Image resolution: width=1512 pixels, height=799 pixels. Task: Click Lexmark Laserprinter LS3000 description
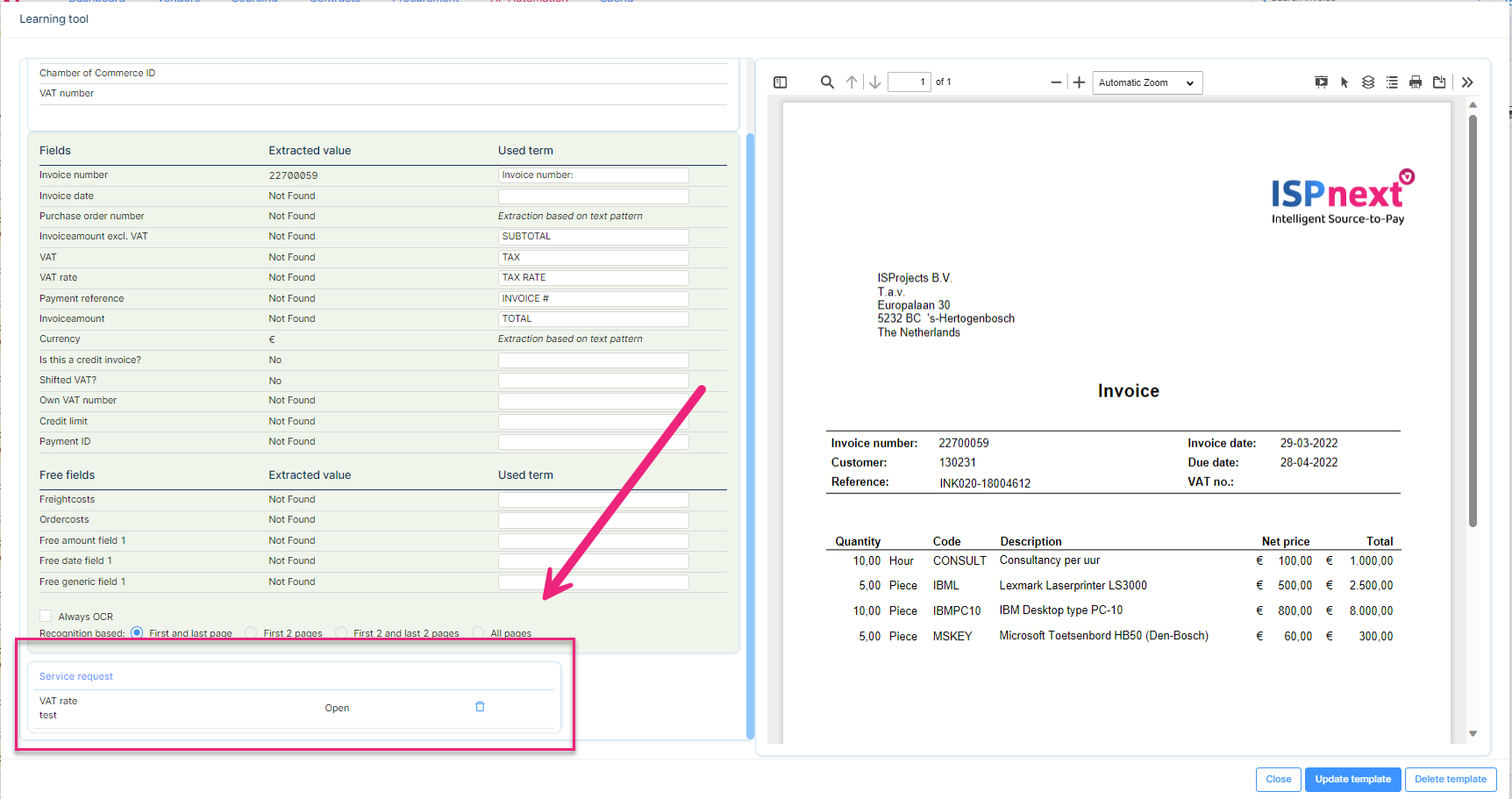click(x=1073, y=586)
